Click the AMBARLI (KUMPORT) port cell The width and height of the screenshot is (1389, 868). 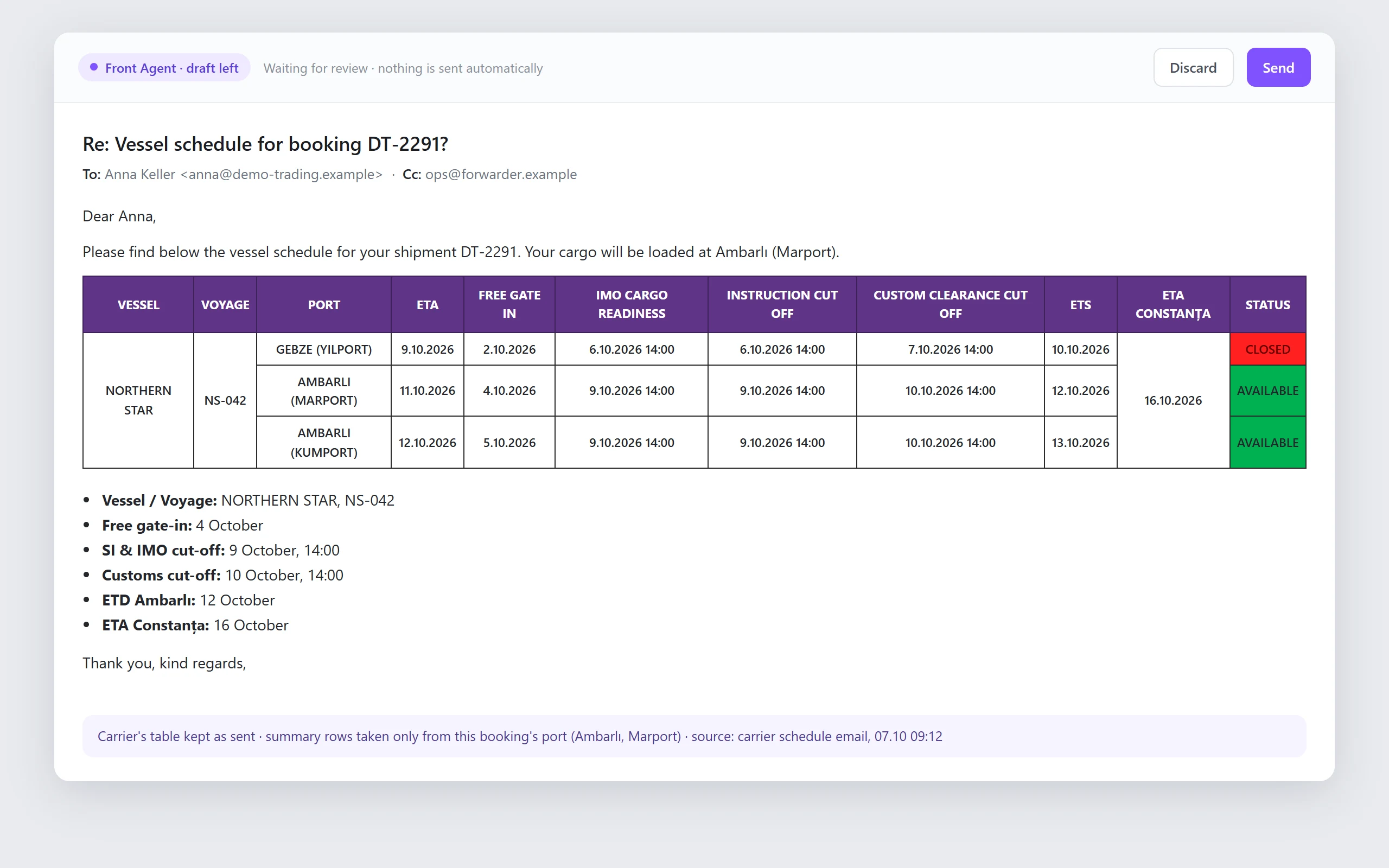[x=324, y=443]
